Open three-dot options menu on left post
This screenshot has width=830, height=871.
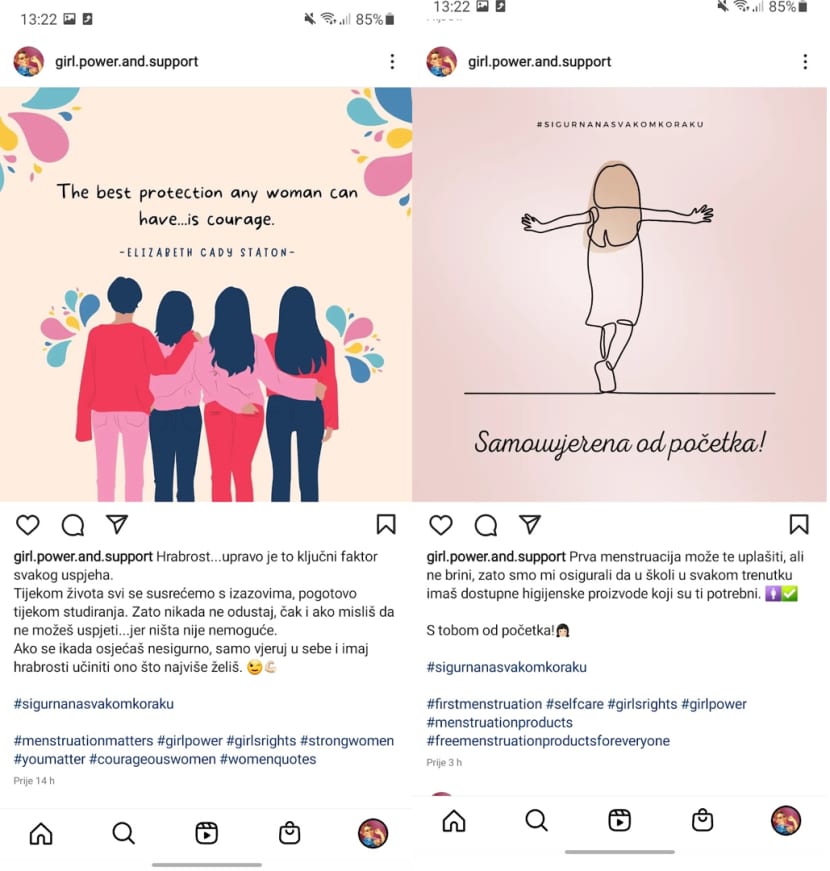click(x=392, y=62)
